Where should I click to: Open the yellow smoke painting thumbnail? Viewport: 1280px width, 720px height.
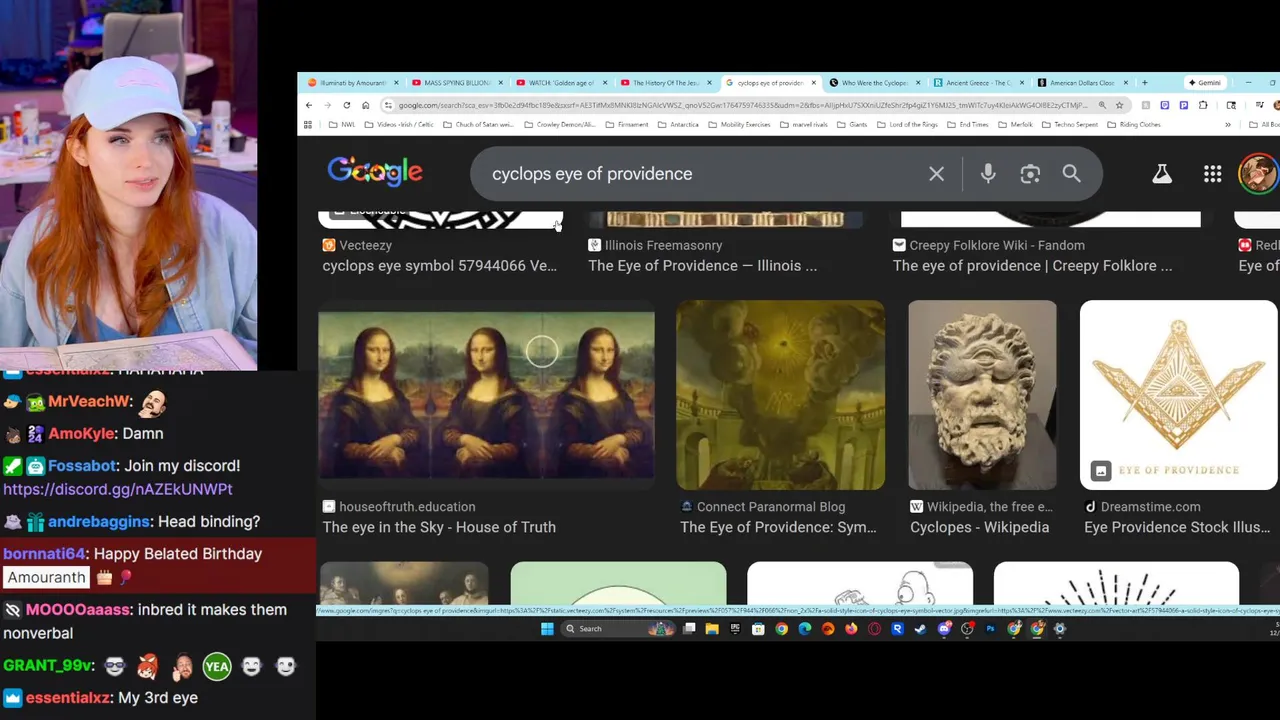780,395
